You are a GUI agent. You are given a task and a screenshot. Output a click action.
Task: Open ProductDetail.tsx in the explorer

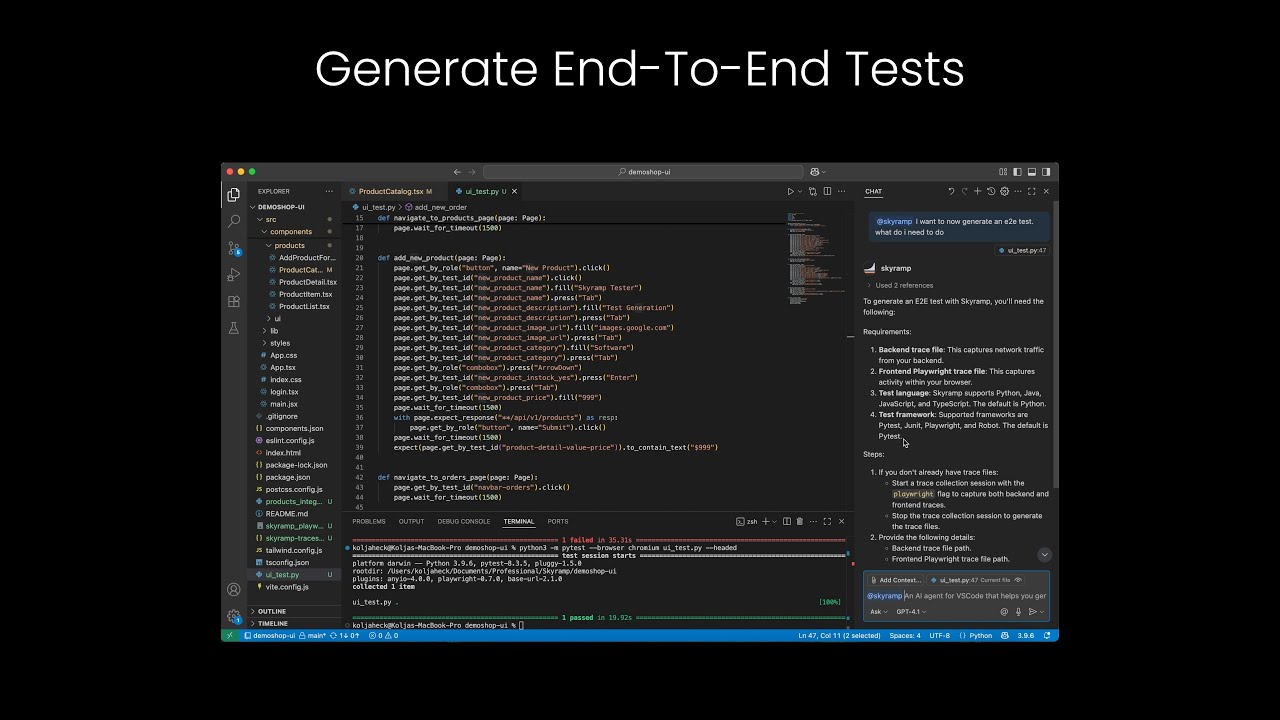click(307, 282)
